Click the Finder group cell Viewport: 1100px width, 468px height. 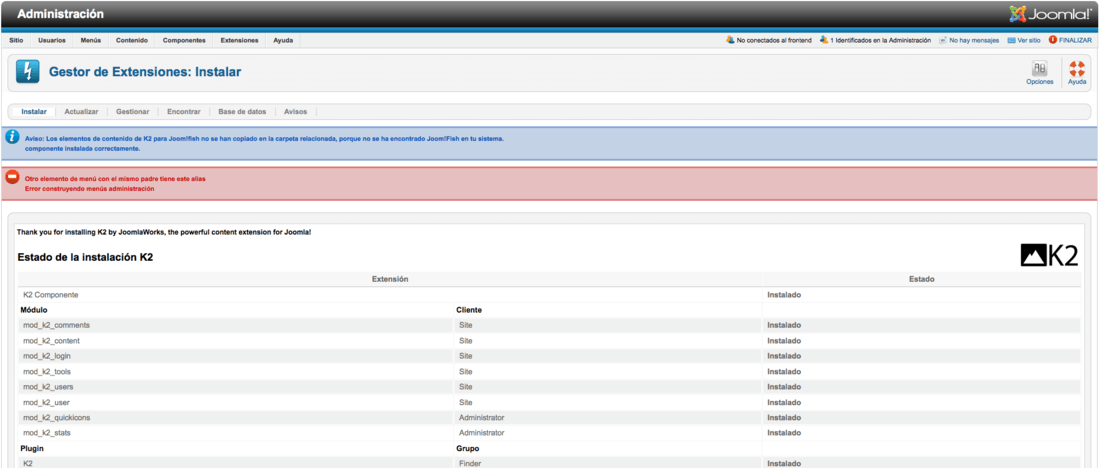470,464
